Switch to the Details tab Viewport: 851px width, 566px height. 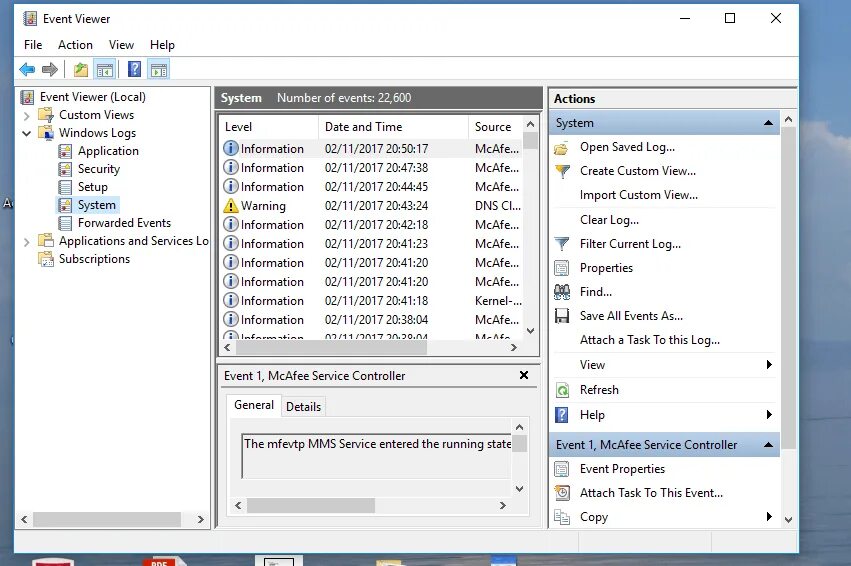click(303, 406)
